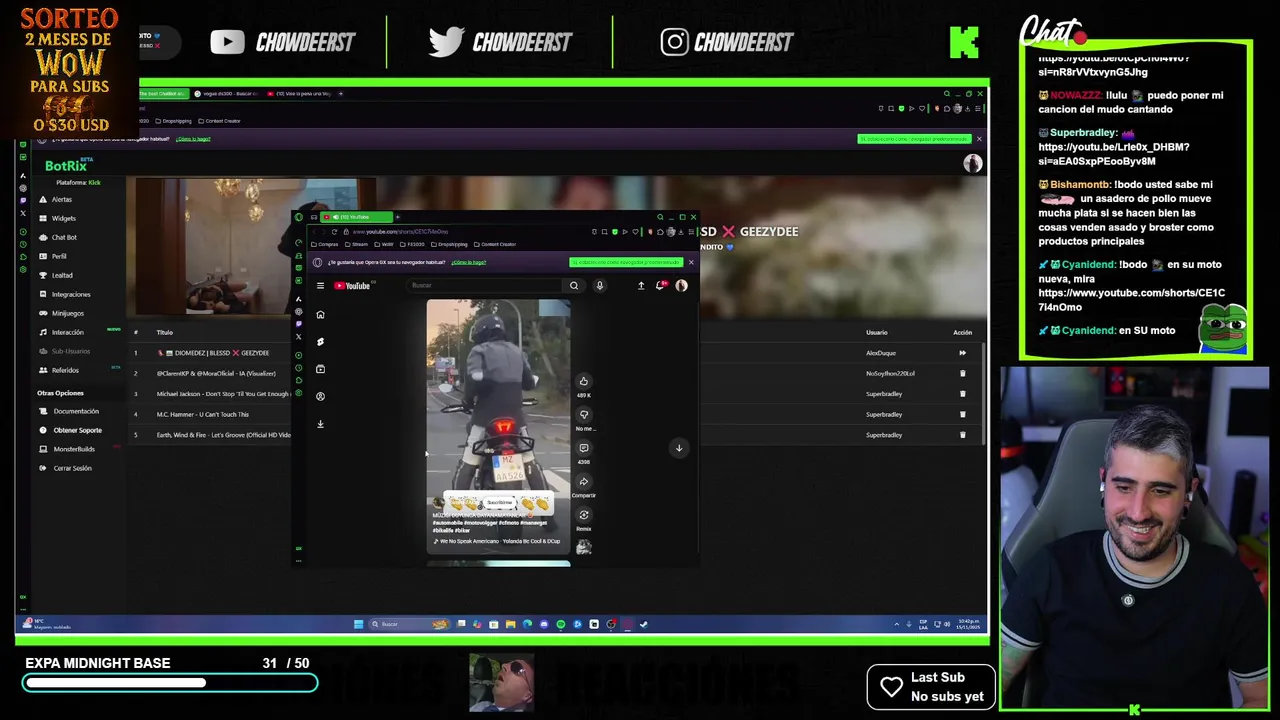1280x720 pixels.
Task: Open Downloads icon in YouTube side rail
Action: (x=320, y=424)
